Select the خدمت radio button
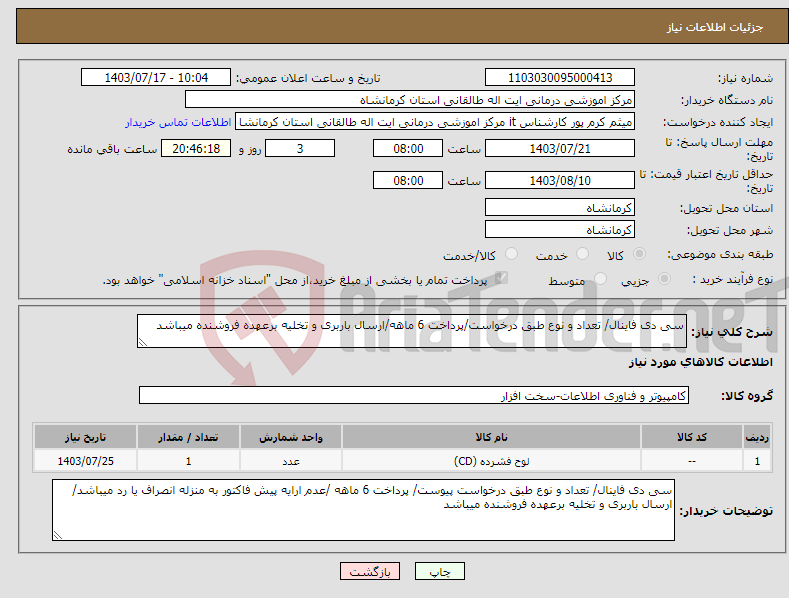The height and width of the screenshot is (598, 789). point(582,254)
